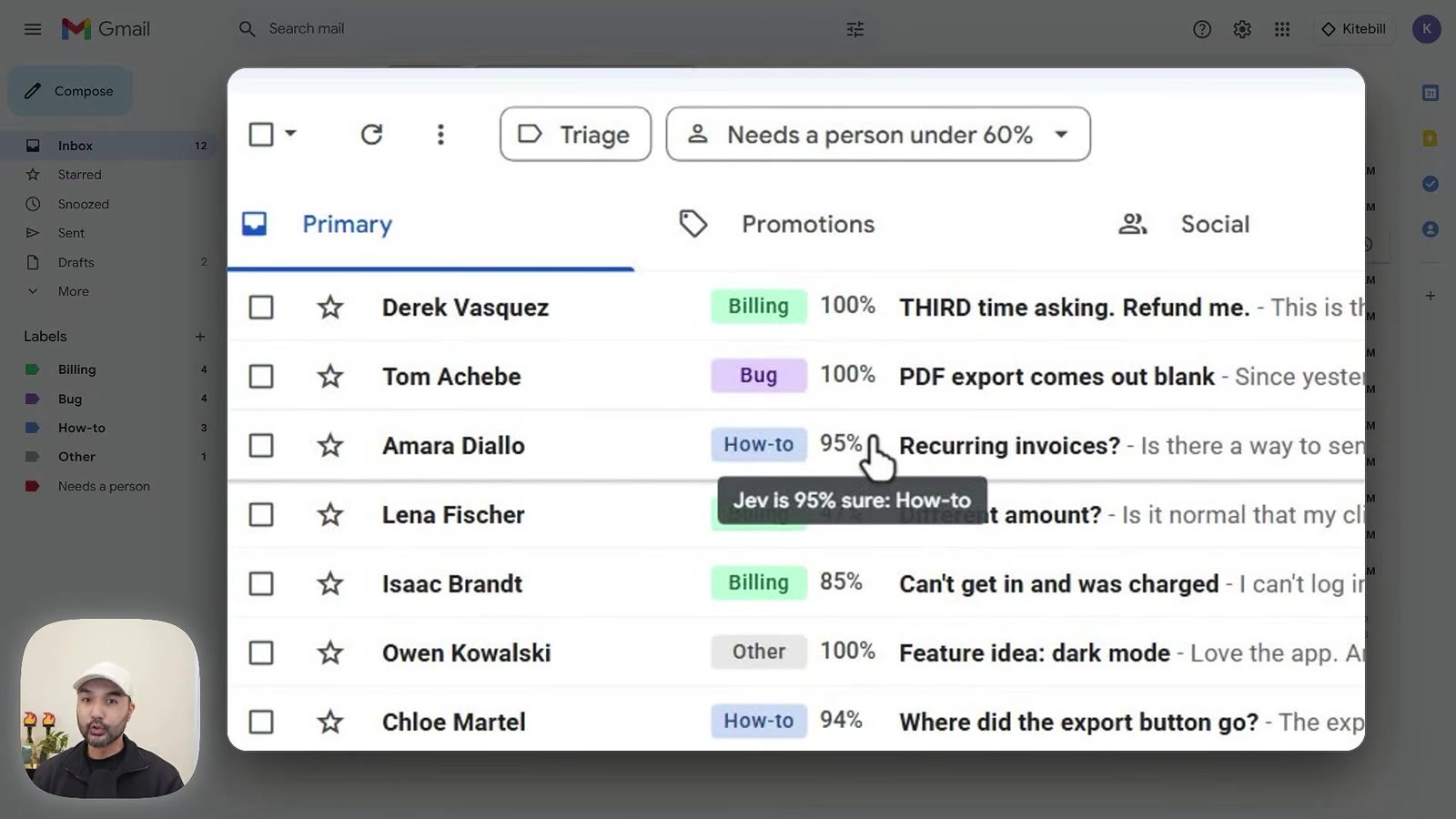The height and width of the screenshot is (819, 1456).
Task: Open search filter options icon
Action: 854,29
